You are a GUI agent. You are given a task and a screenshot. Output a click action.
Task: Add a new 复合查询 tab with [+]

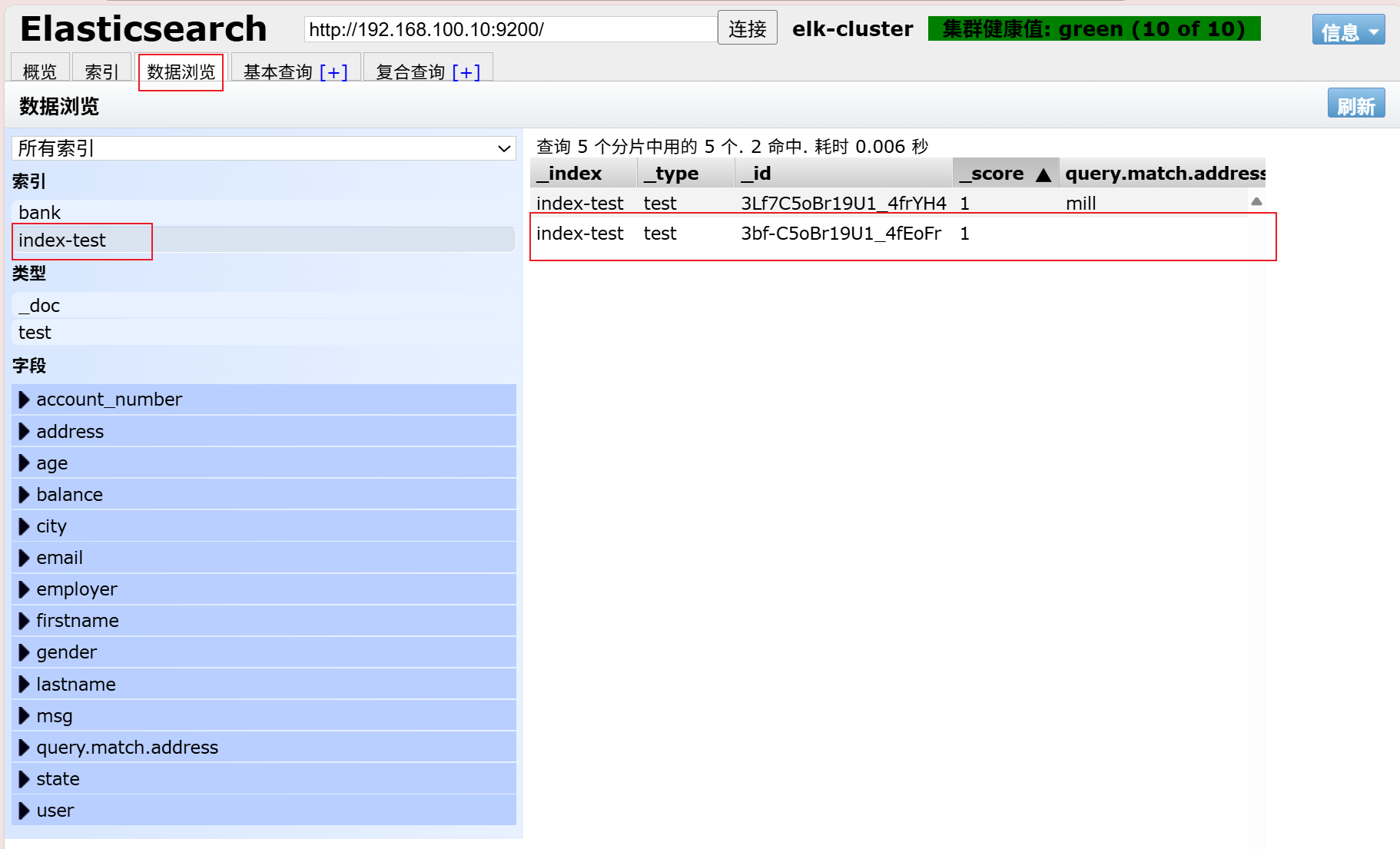click(x=466, y=71)
